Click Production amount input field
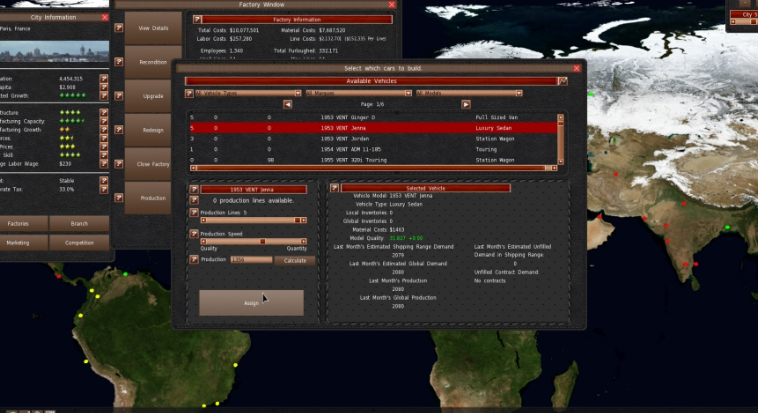The height and width of the screenshot is (413, 758). [x=251, y=260]
